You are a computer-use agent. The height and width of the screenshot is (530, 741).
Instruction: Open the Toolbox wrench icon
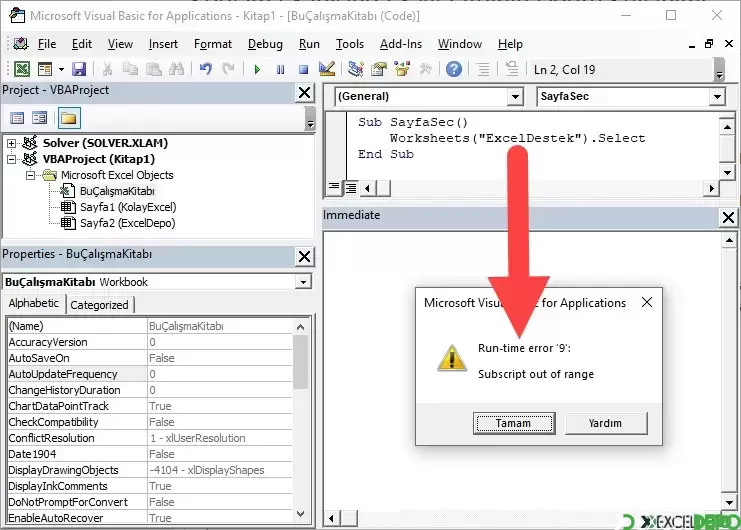[x=426, y=69]
